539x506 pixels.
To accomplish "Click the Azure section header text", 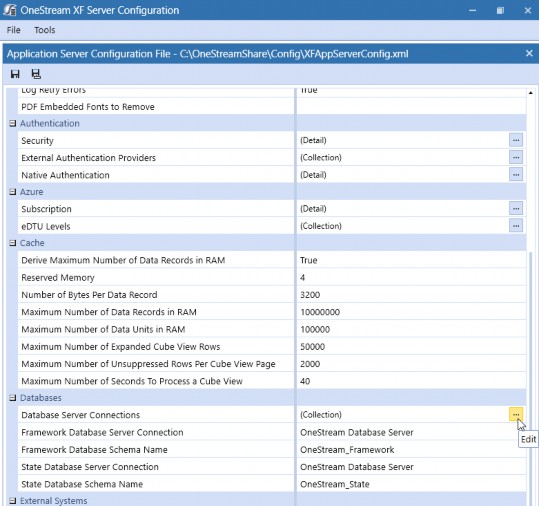I will pos(32,192).
